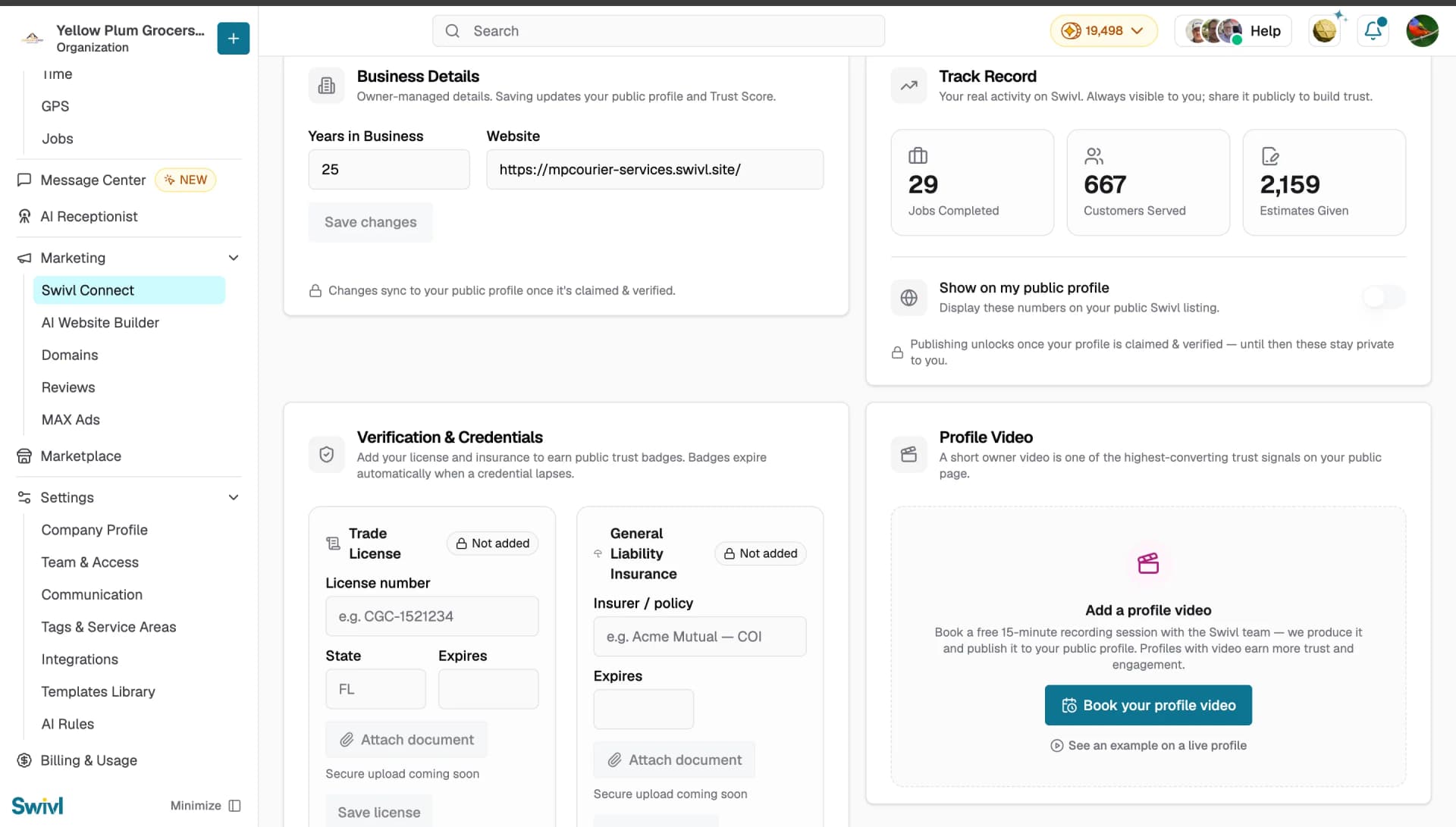Screen dimensions: 1456x827
Task: Click the Save license button
Action: 378,812
